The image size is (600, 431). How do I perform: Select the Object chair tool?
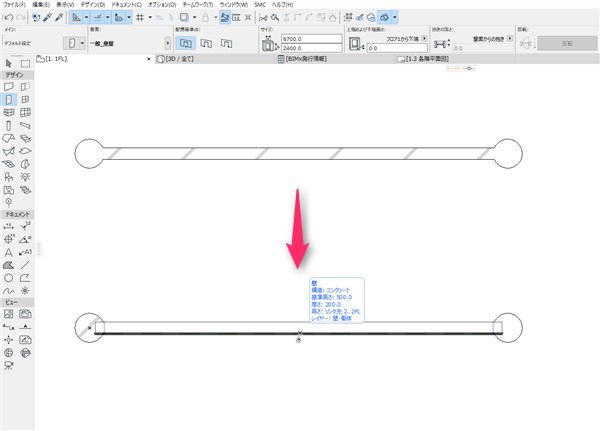[x=9, y=177]
